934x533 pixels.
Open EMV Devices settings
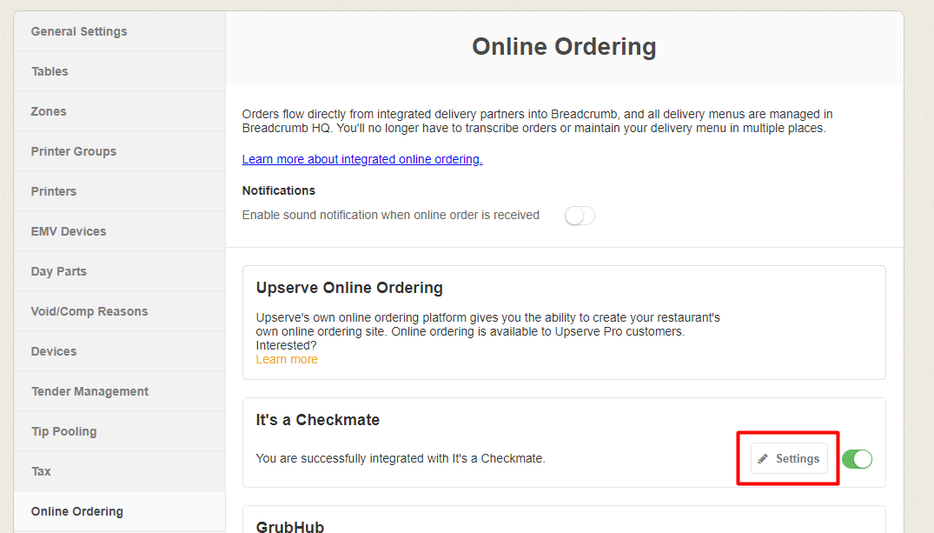pos(68,231)
